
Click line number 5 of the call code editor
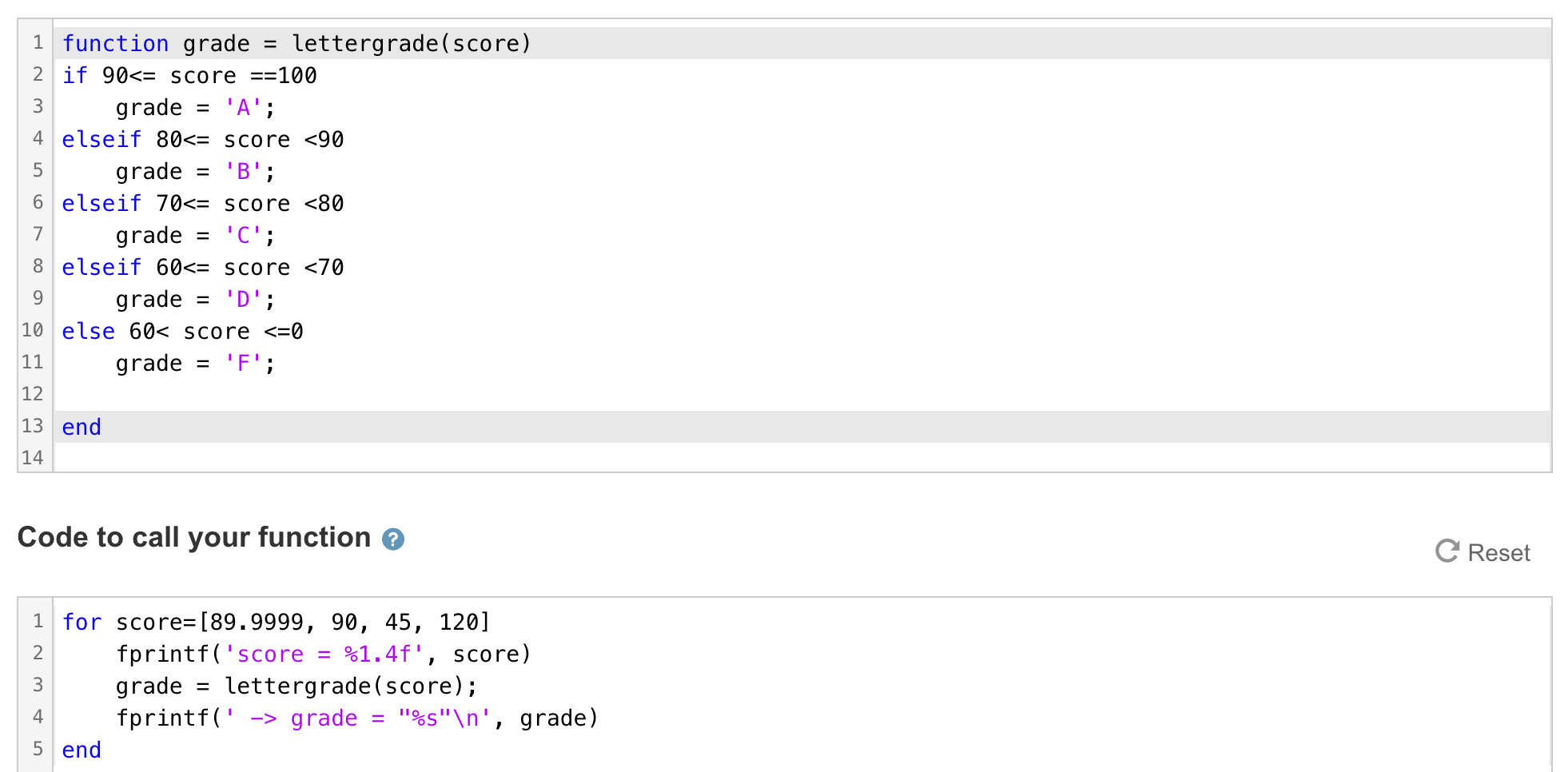tap(37, 750)
